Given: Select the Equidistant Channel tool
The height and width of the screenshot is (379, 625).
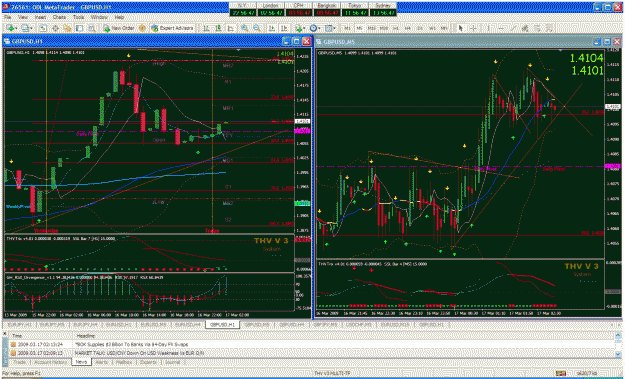Looking at the screenshot, I should 525,28.
